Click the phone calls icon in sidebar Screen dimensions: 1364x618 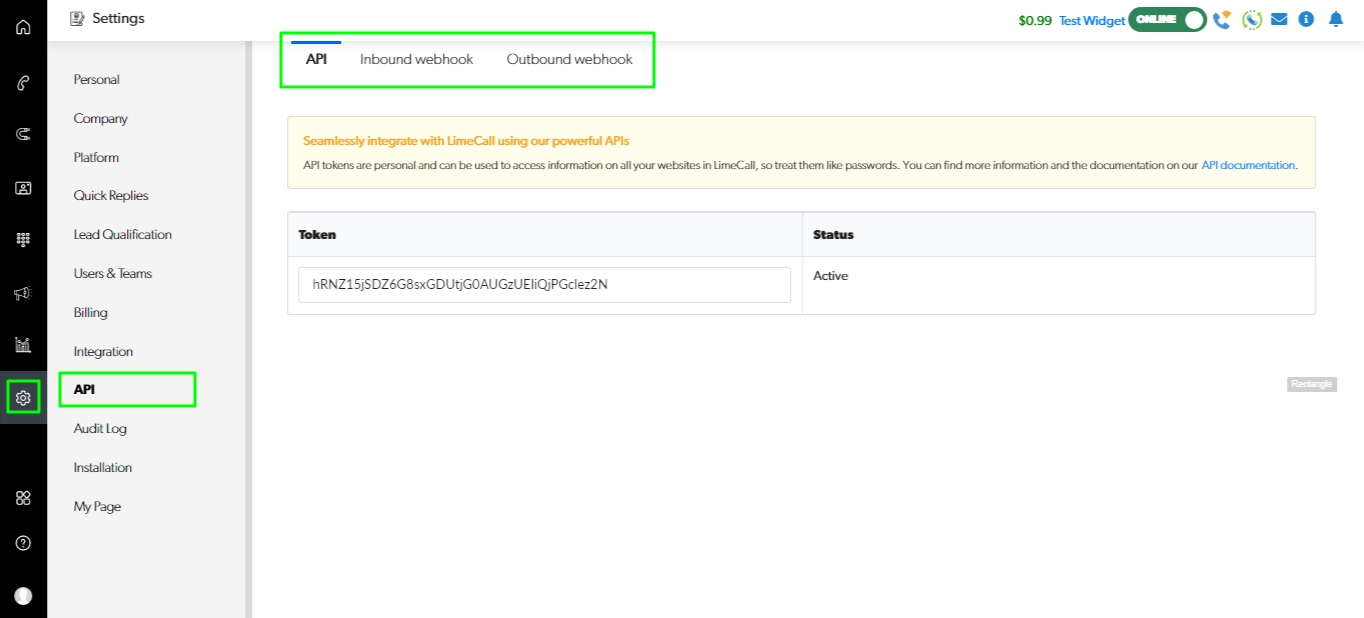pyautogui.click(x=23, y=83)
